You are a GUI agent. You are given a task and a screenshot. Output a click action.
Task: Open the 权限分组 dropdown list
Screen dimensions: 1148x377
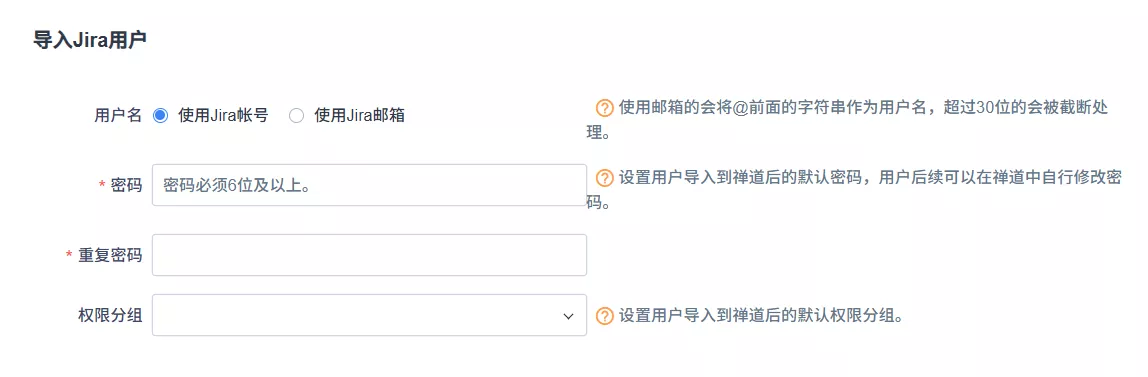[369, 316]
